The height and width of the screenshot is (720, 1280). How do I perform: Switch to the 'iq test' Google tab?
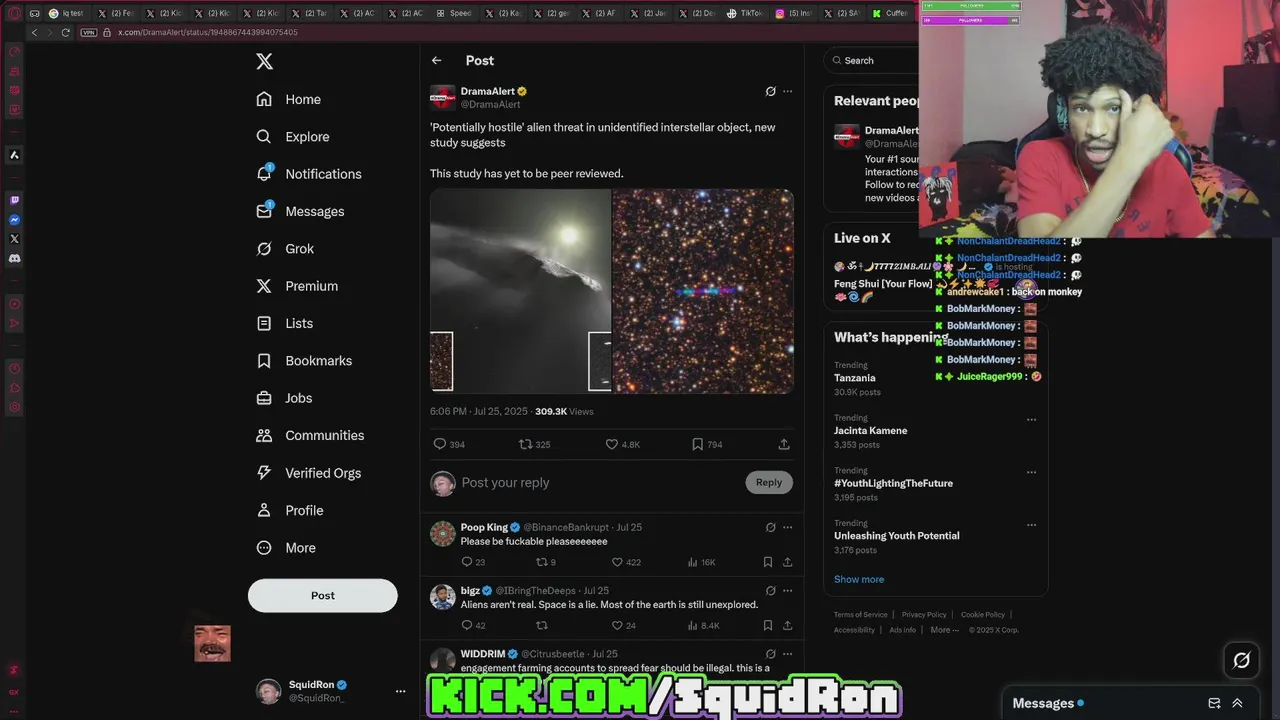69,13
